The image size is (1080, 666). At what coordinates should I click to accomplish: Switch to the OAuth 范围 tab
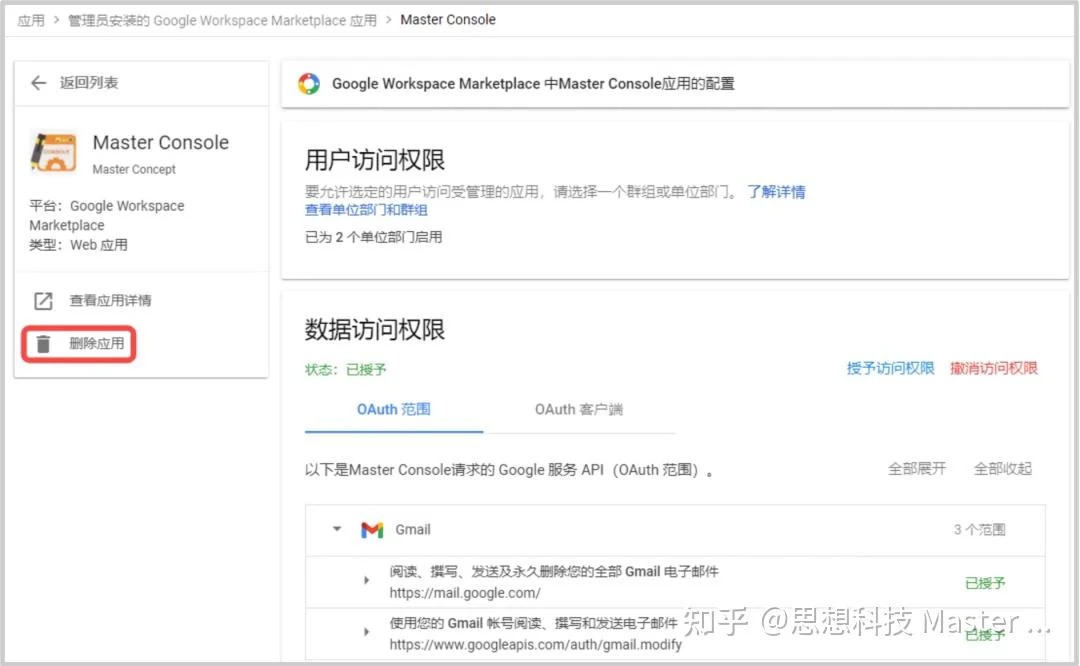click(393, 410)
